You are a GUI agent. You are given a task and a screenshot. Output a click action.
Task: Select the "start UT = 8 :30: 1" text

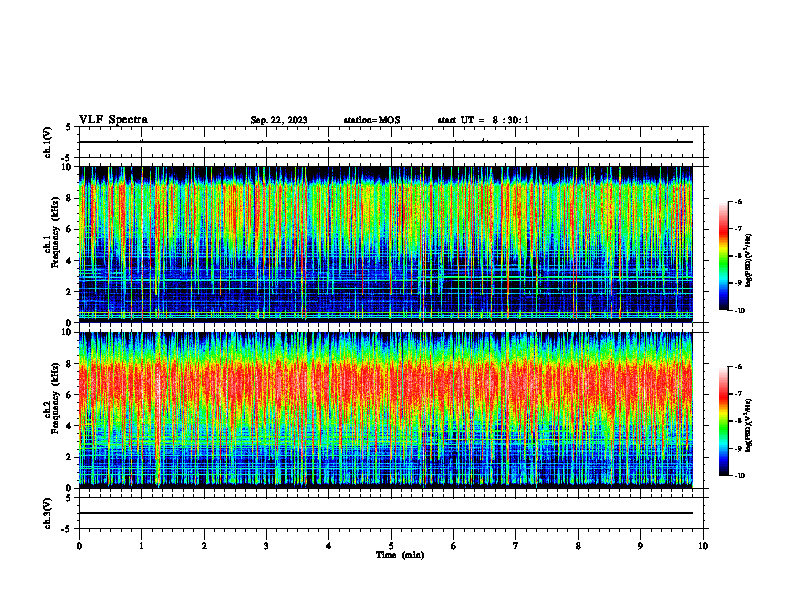point(483,120)
